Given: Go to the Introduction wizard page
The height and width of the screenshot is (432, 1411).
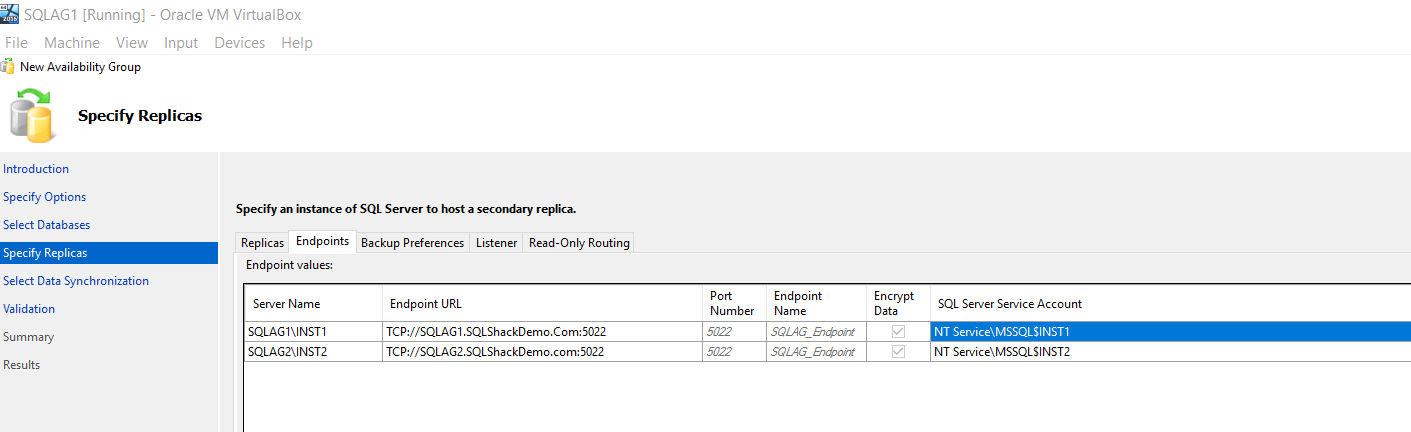Looking at the screenshot, I should pyautogui.click(x=36, y=169).
